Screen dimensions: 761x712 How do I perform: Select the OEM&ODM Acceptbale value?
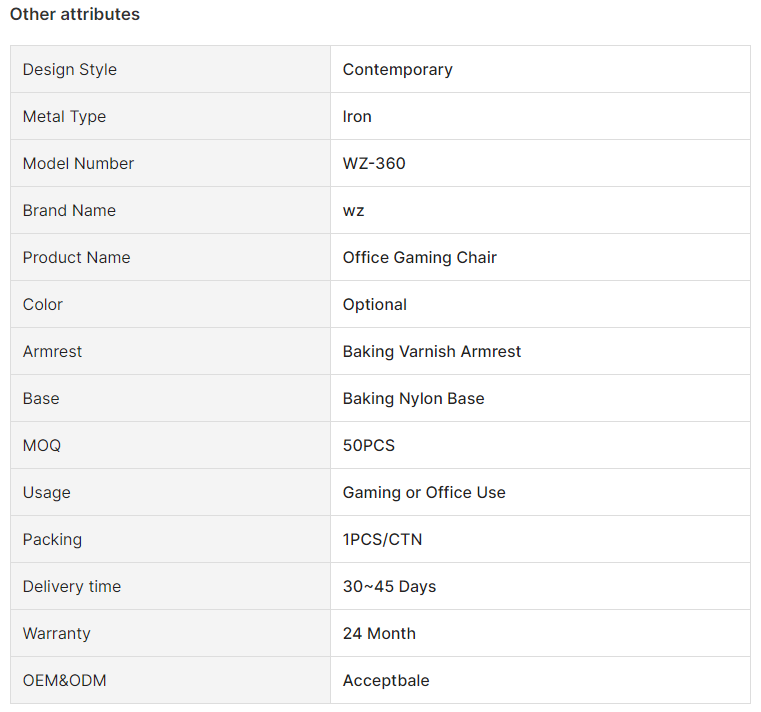point(386,680)
